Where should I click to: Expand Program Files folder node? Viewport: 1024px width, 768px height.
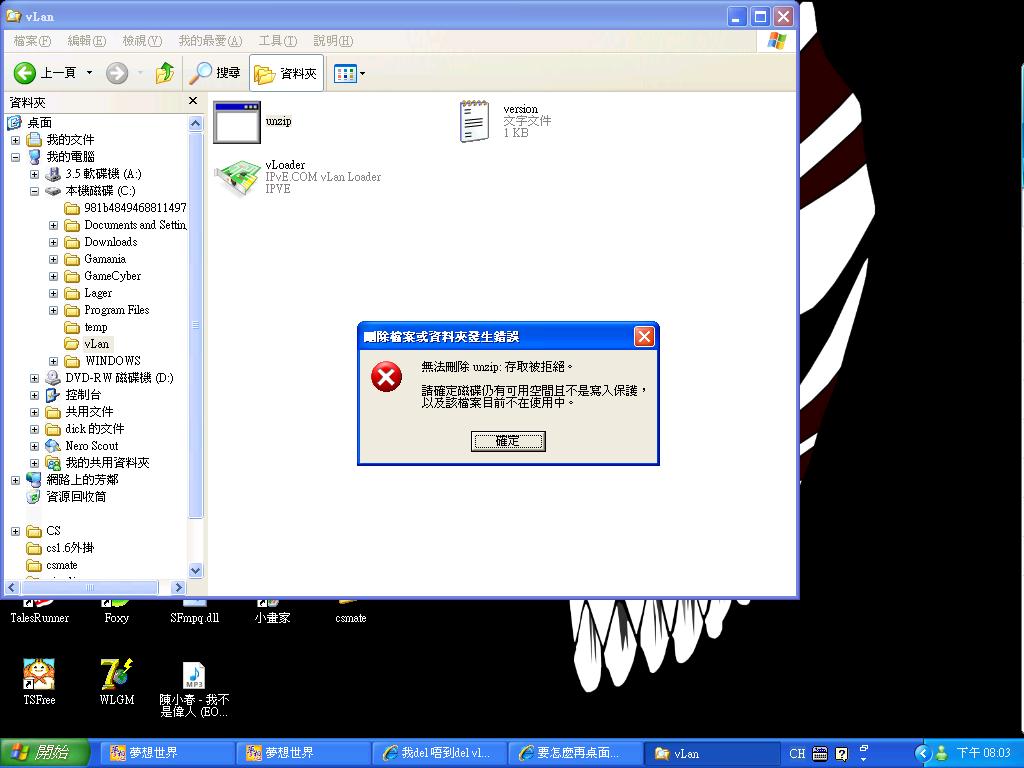tap(54, 310)
